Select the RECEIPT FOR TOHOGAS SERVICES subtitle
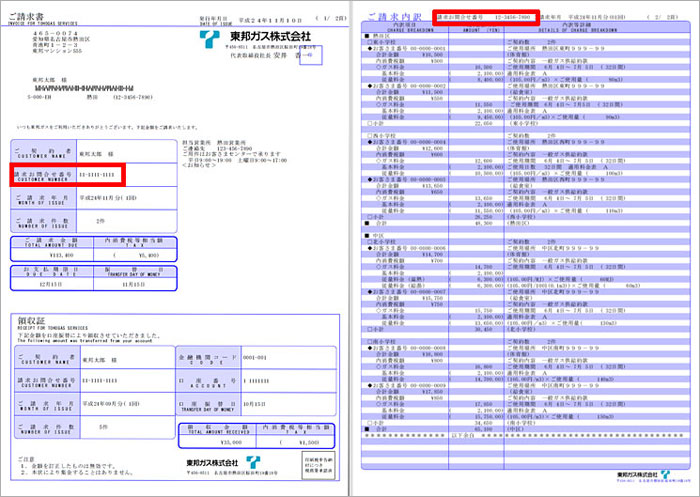700x497 pixels. (52, 328)
